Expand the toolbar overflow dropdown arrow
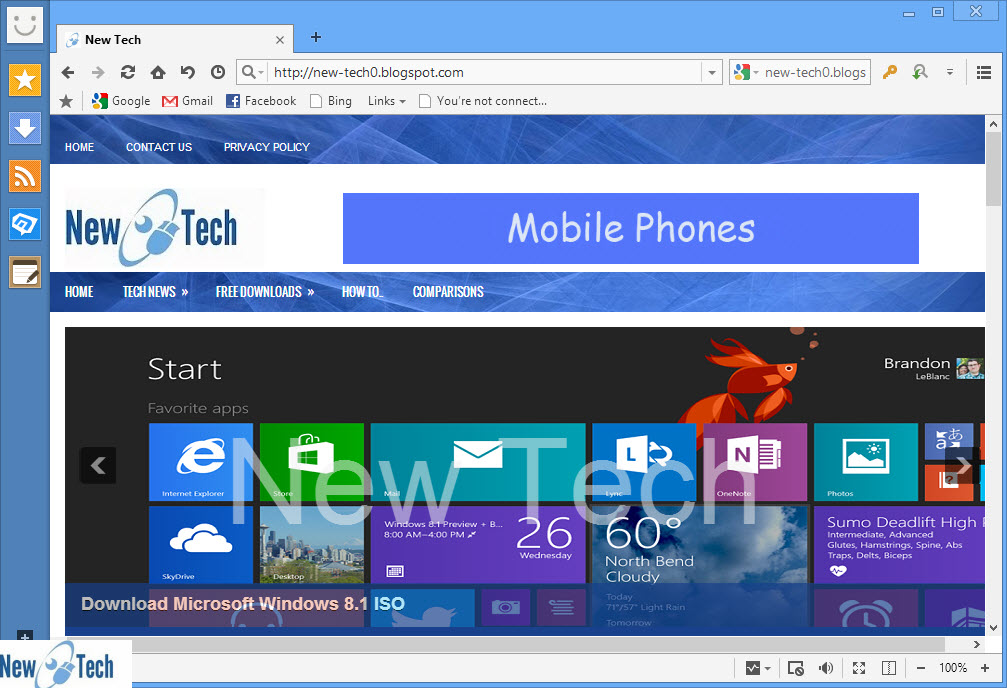 click(x=950, y=72)
